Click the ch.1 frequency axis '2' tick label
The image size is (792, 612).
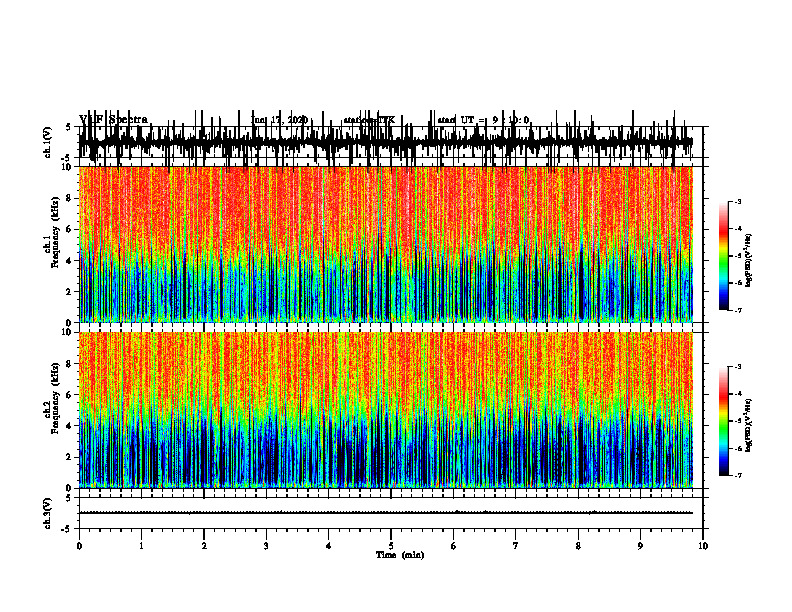point(70,291)
